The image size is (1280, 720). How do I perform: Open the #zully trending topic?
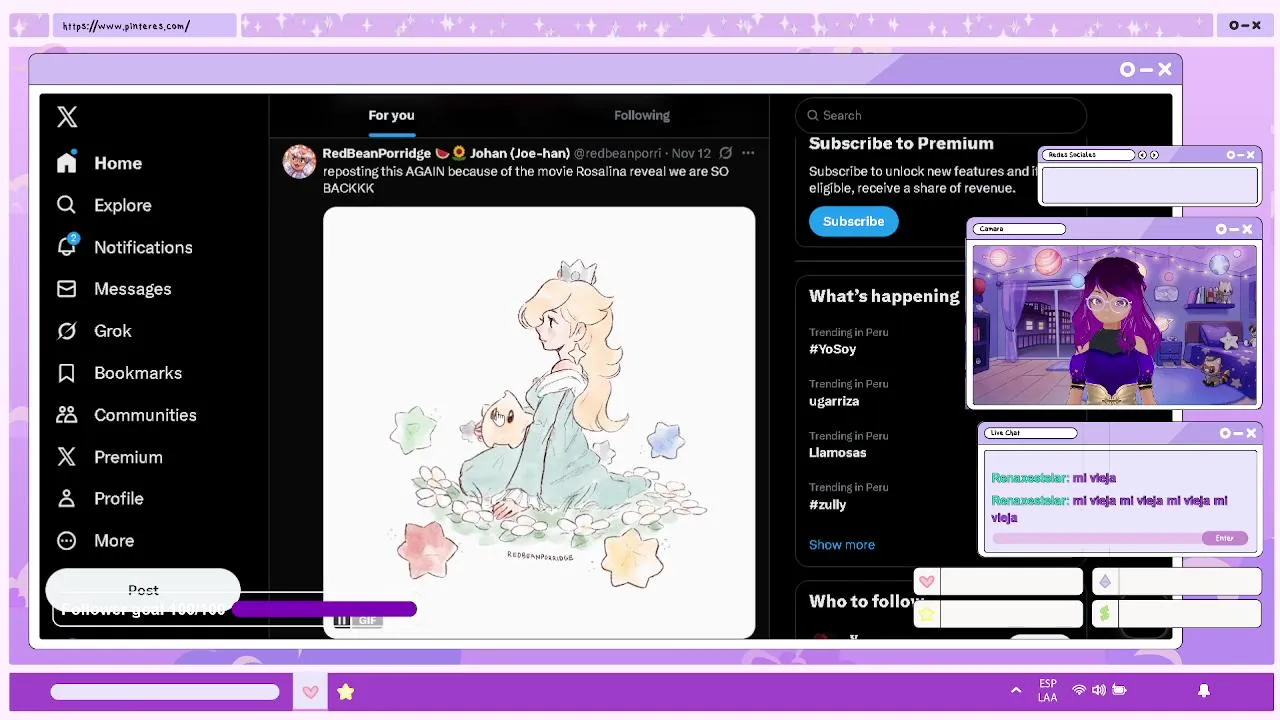coord(828,505)
